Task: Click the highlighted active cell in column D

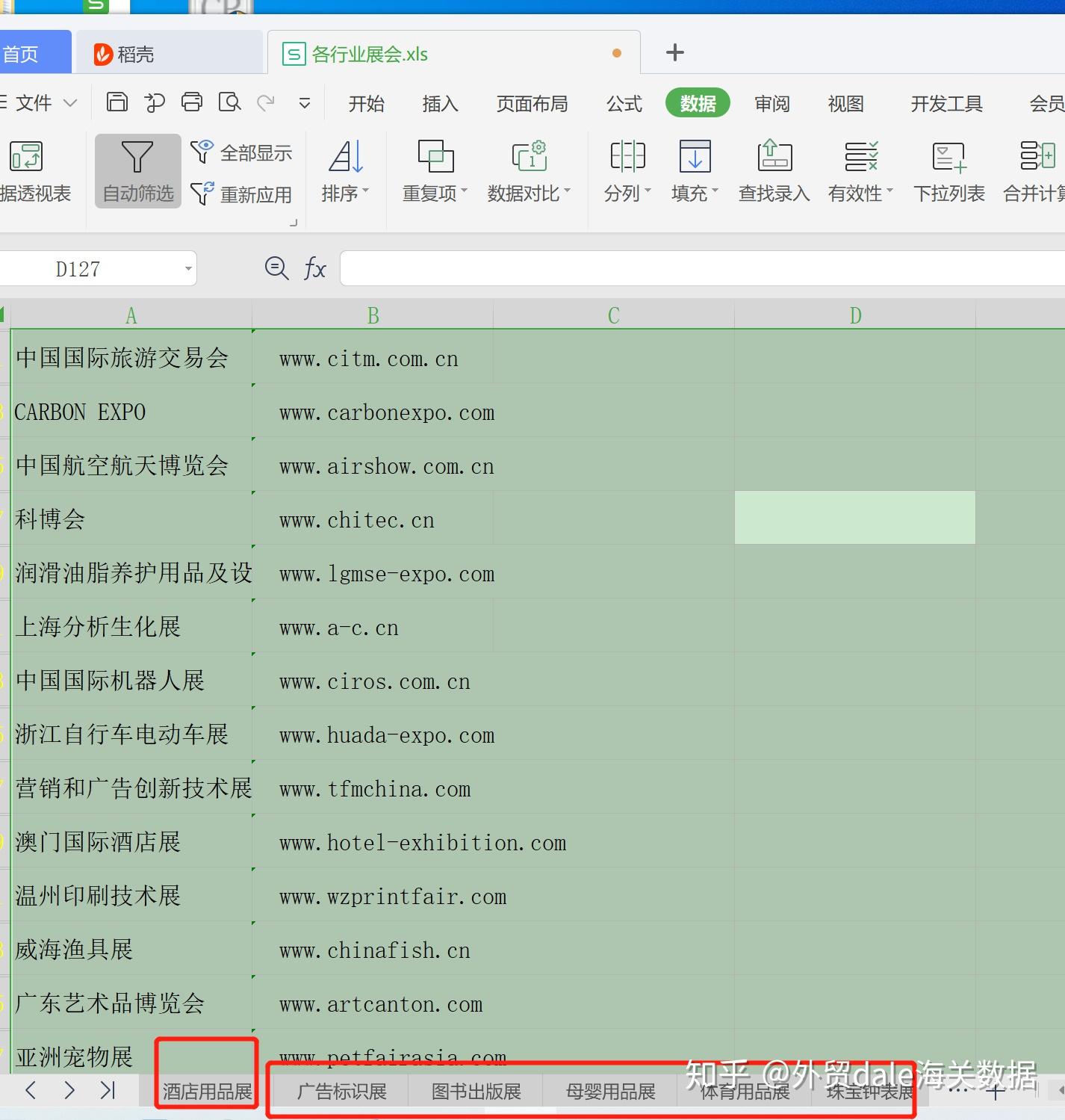Action: pyautogui.click(x=855, y=518)
